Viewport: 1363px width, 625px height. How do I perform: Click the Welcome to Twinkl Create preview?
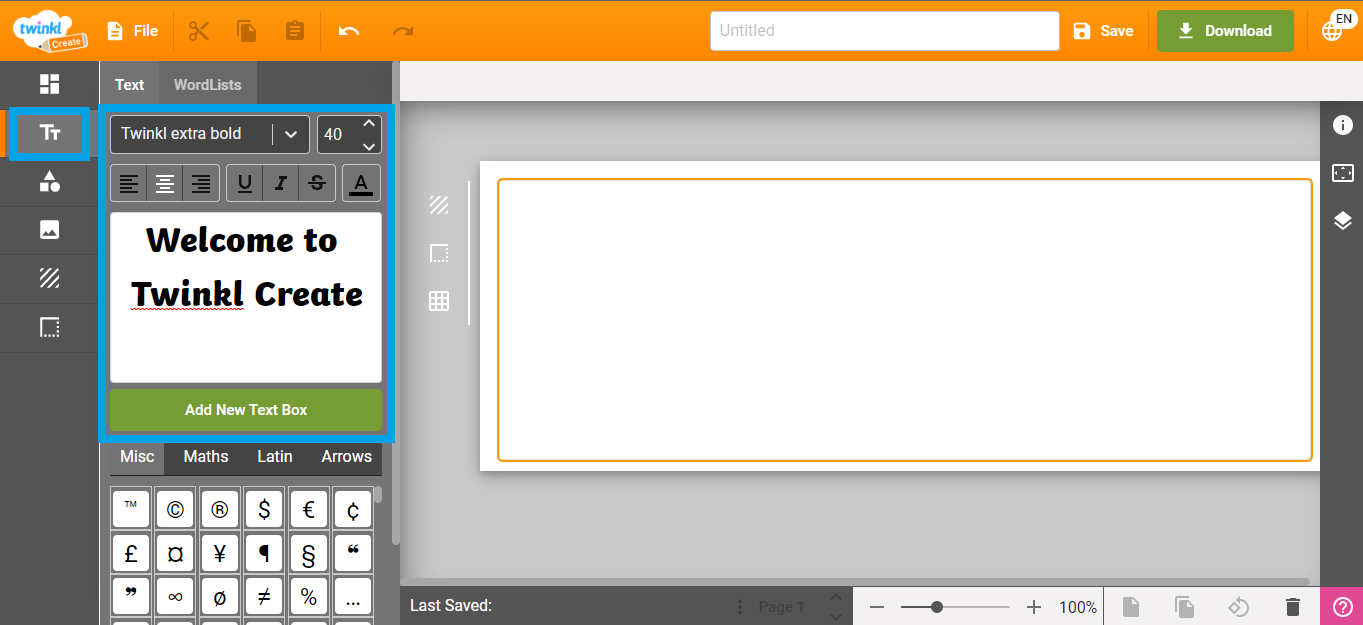[246, 297]
